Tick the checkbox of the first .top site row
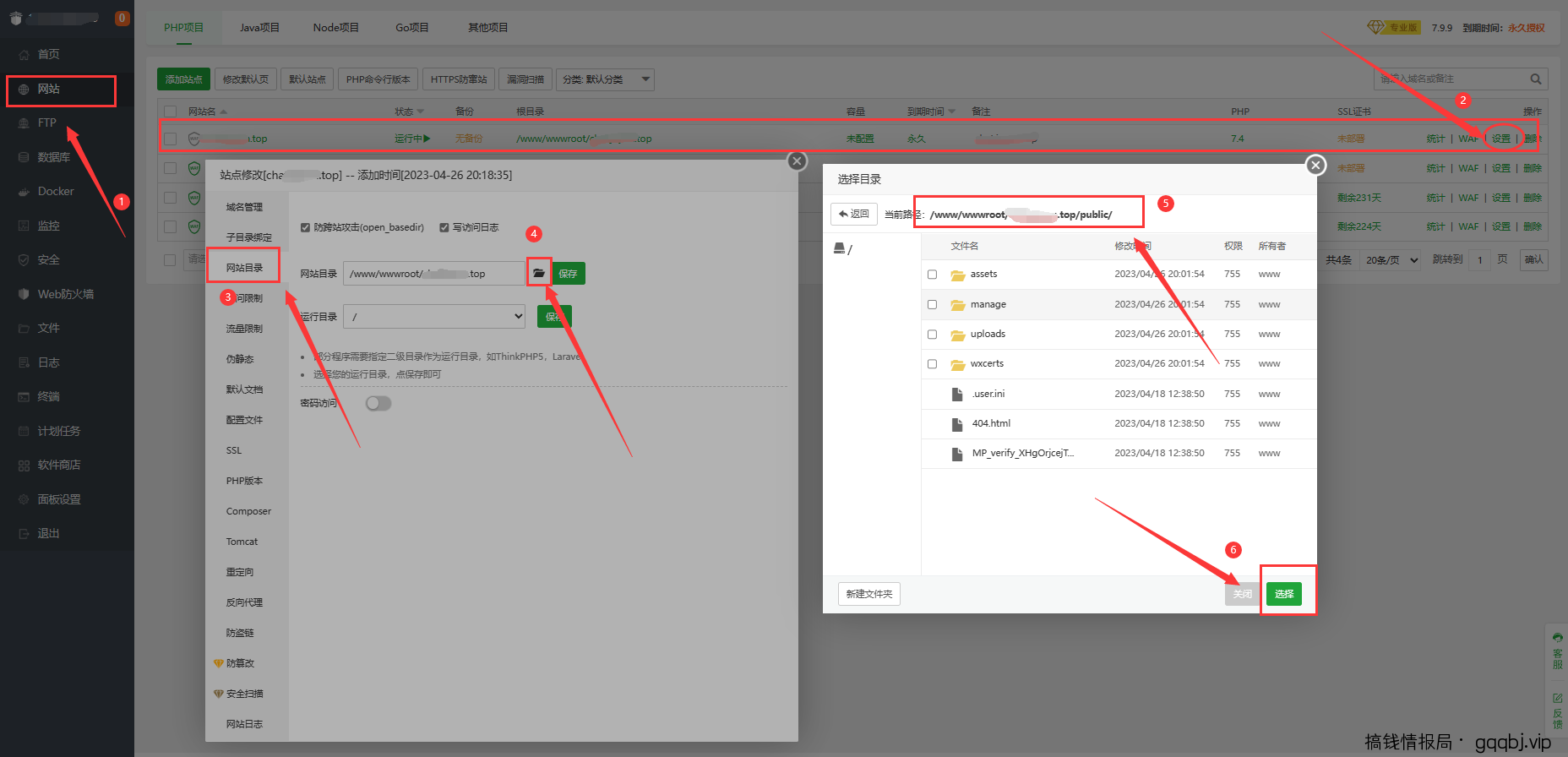This screenshot has width=1568, height=757. (x=171, y=139)
